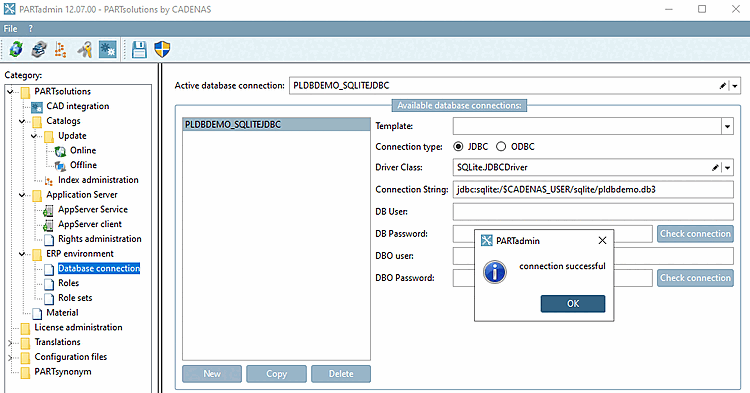Viewport: 750px width, 393px height.
Task: Collapse the Application Server tree node
Action: [22, 195]
